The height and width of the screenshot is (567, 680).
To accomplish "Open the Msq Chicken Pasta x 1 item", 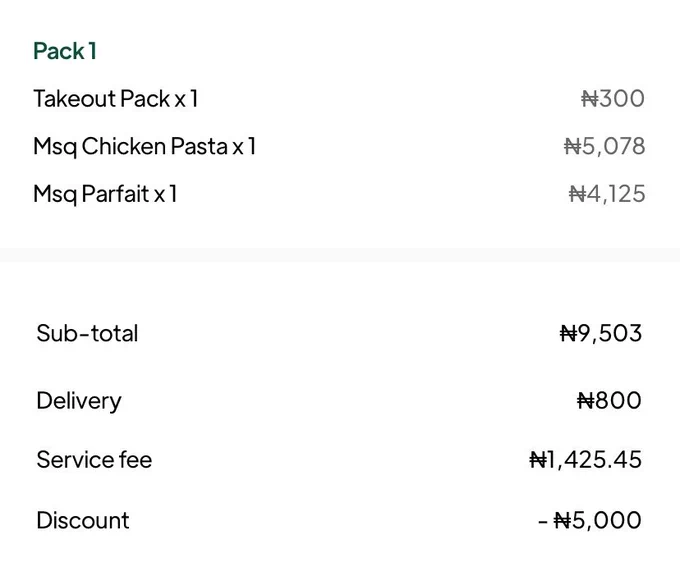I will 144,146.
